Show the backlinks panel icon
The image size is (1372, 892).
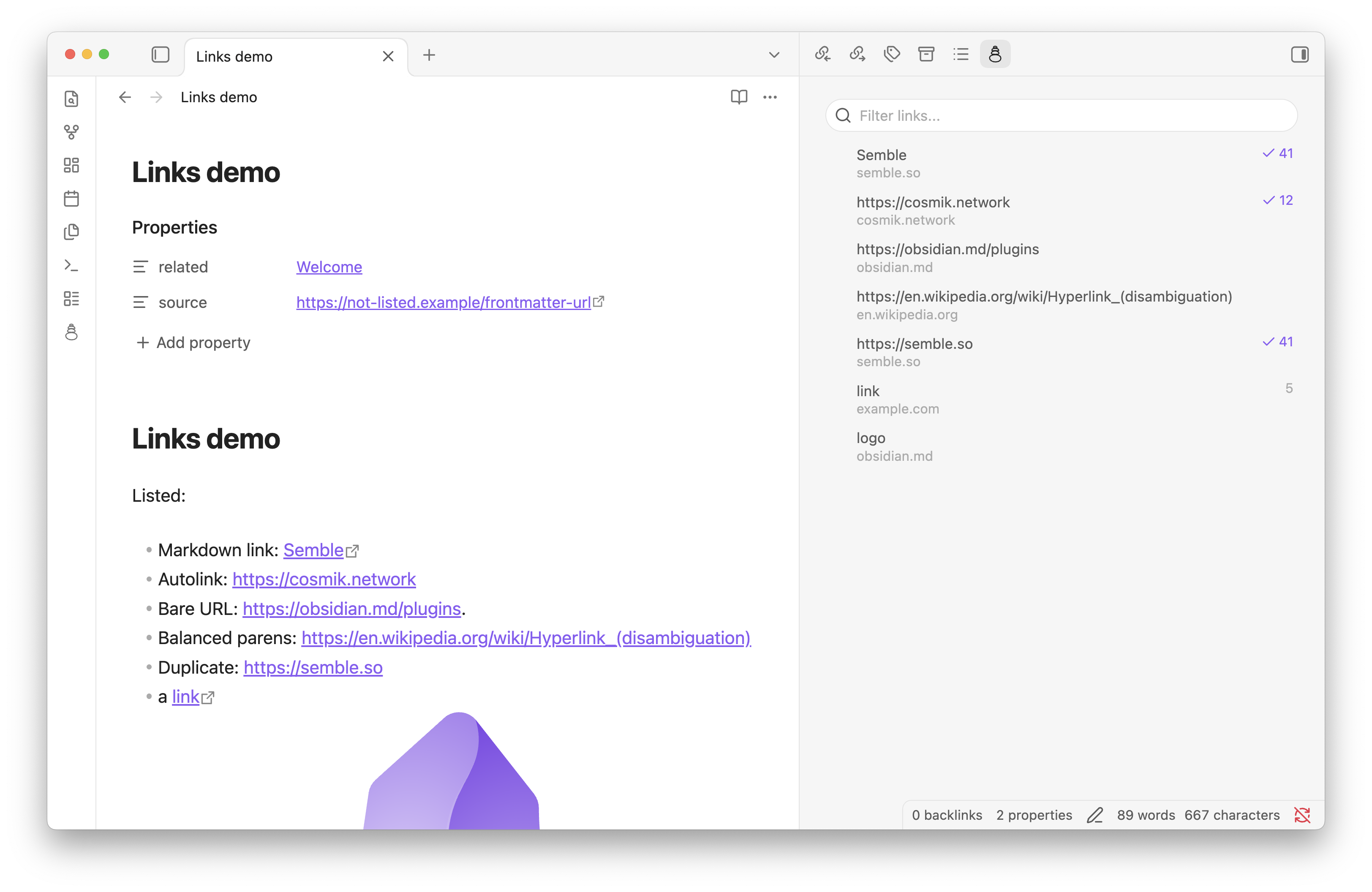[x=822, y=54]
